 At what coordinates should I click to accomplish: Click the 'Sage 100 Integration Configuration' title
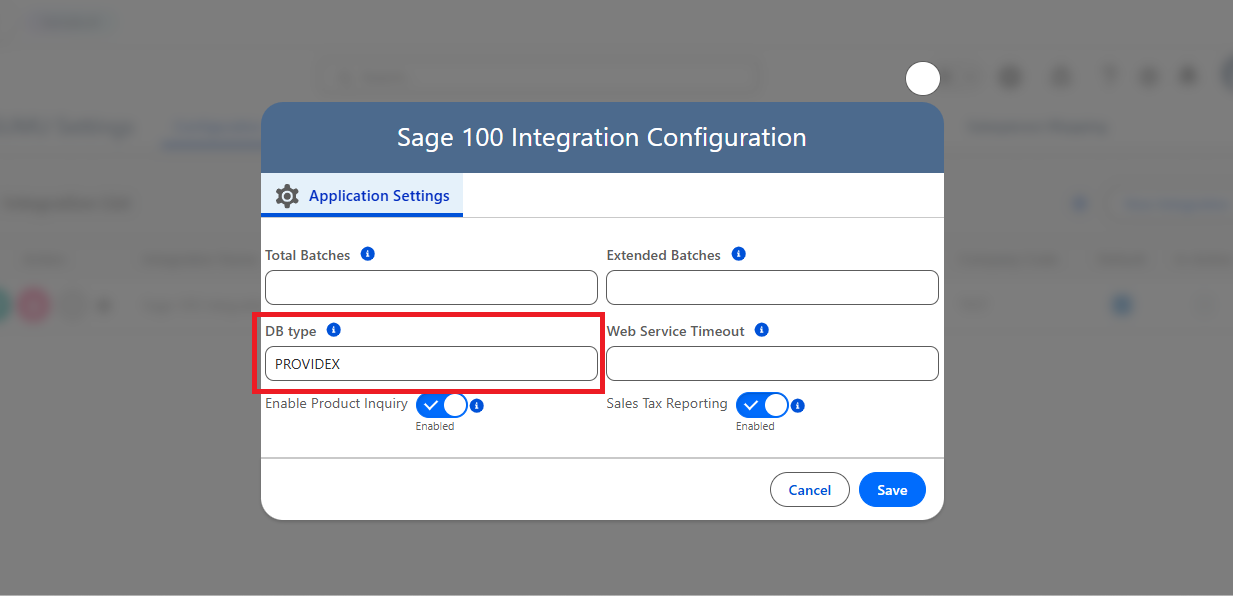(x=602, y=137)
